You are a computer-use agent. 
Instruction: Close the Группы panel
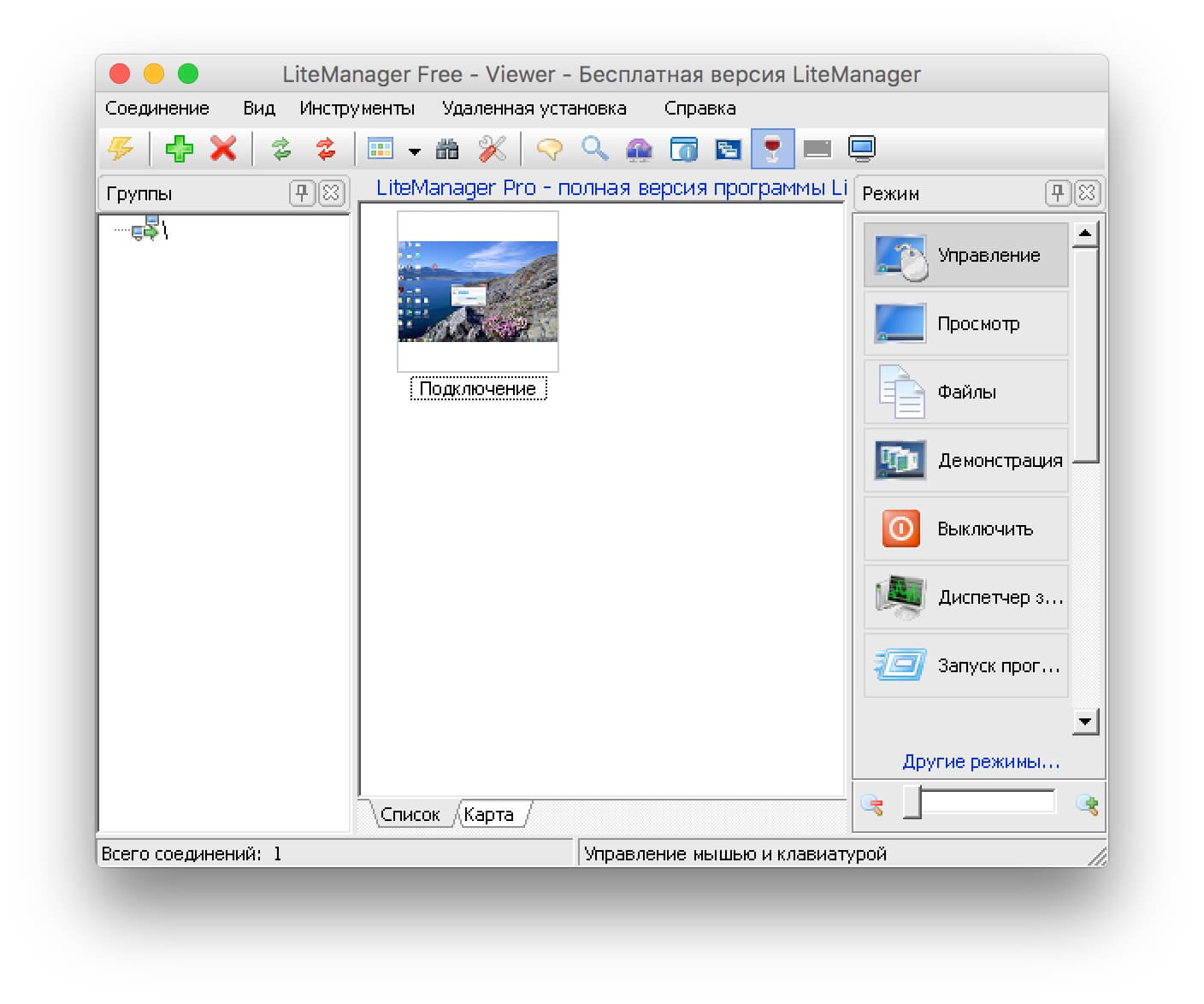(x=331, y=193)
